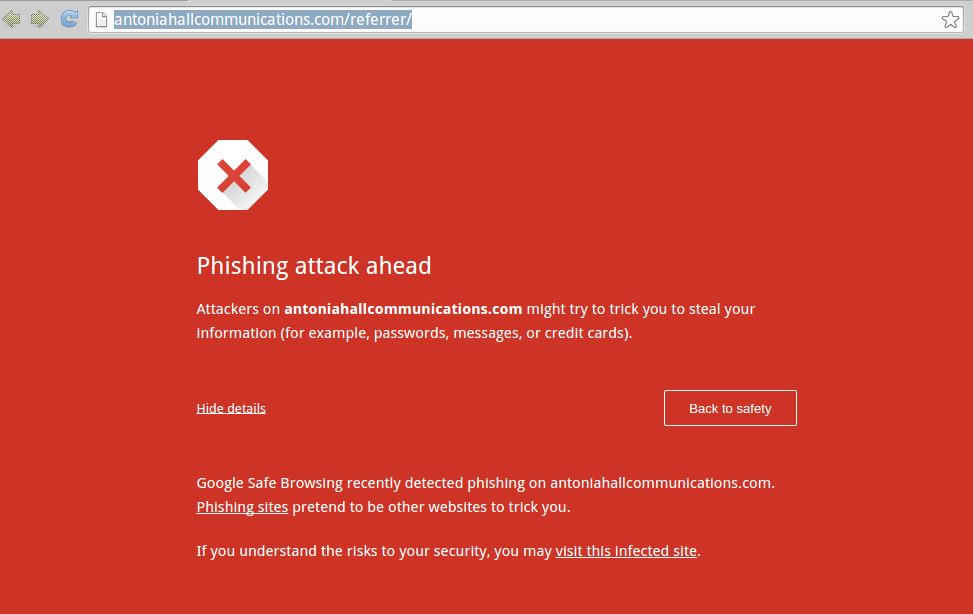Click 'information (for example, passwords' text line
Viewport: 973px width, 614px height.
[414, 333]
